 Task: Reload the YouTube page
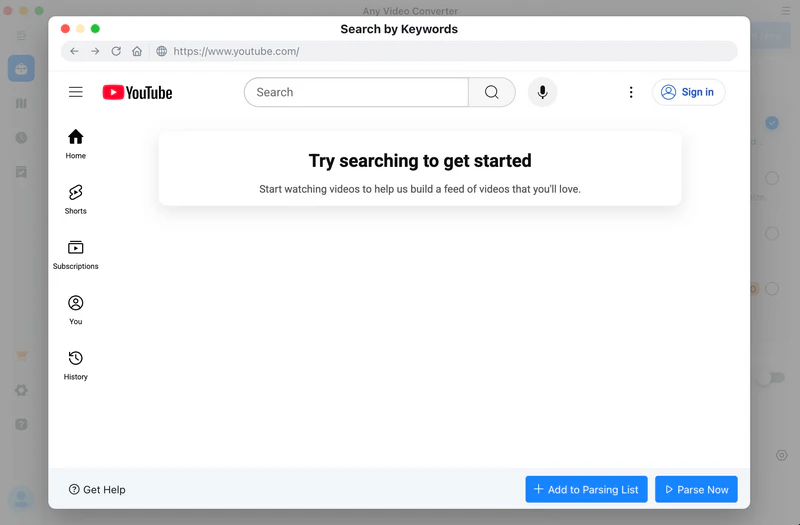[x=116, y=51]
